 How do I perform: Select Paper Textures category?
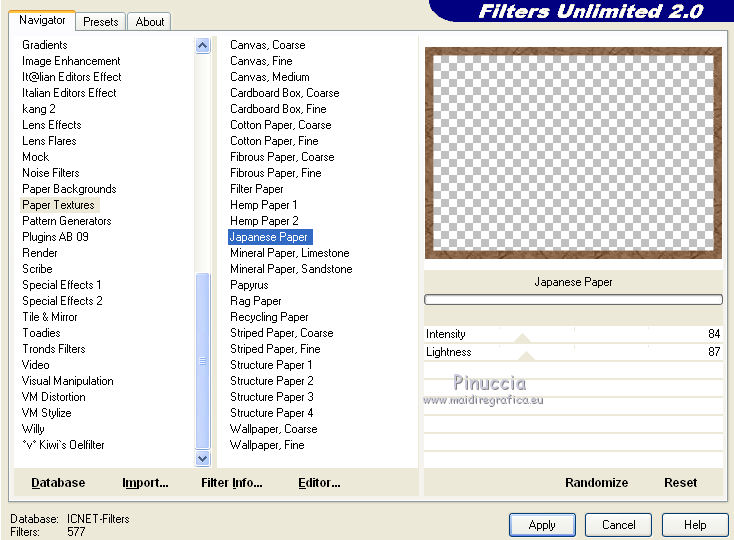[x=59, y=205]
